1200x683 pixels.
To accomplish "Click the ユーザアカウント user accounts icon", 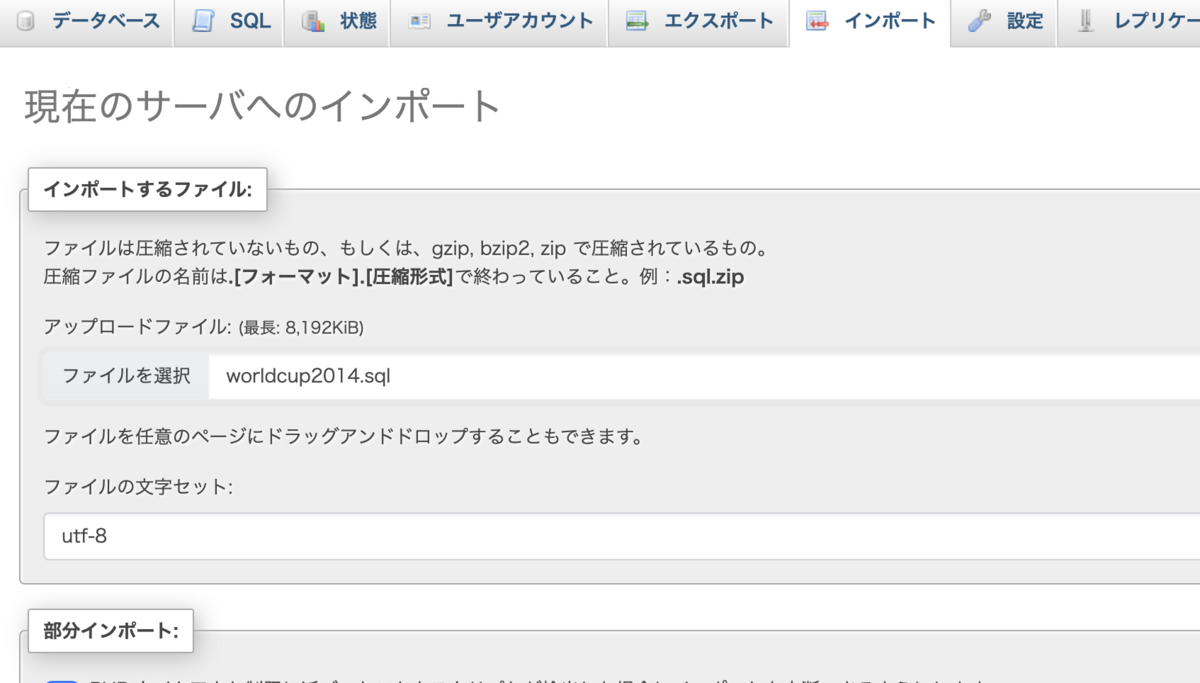I will 421,19.
